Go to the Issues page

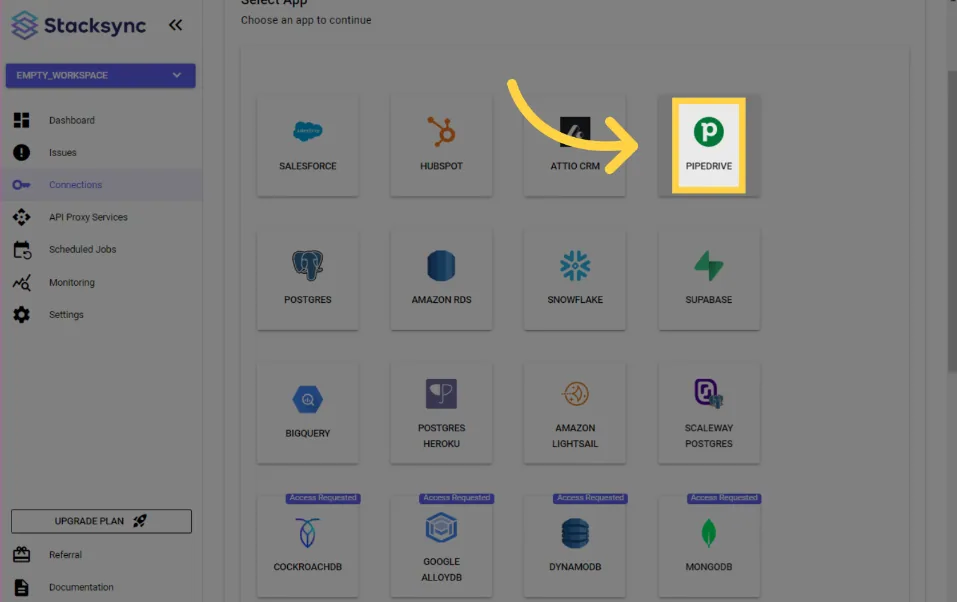[x=62, y=153]
